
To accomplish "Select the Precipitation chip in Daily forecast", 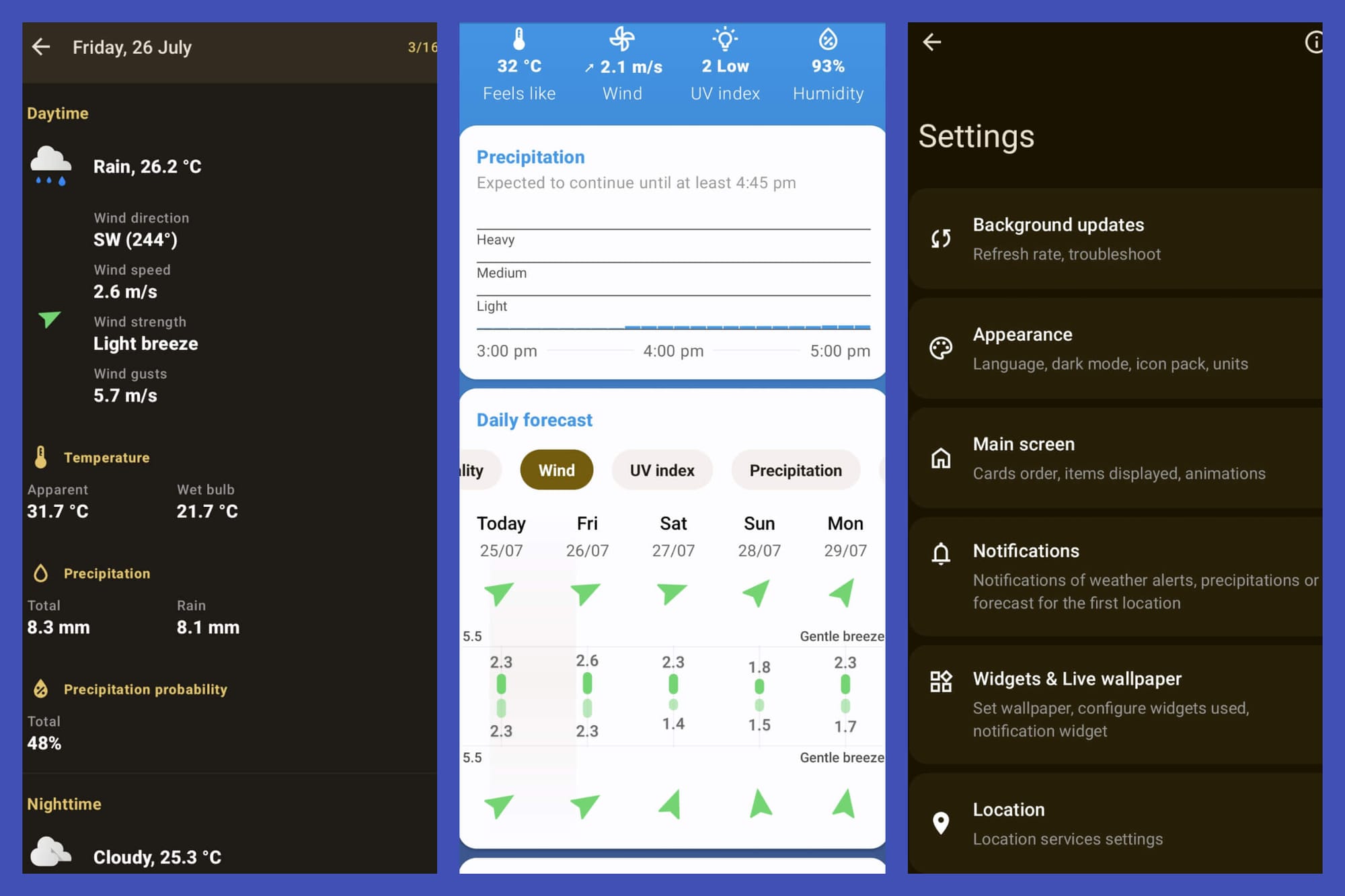I will (796, 470).
